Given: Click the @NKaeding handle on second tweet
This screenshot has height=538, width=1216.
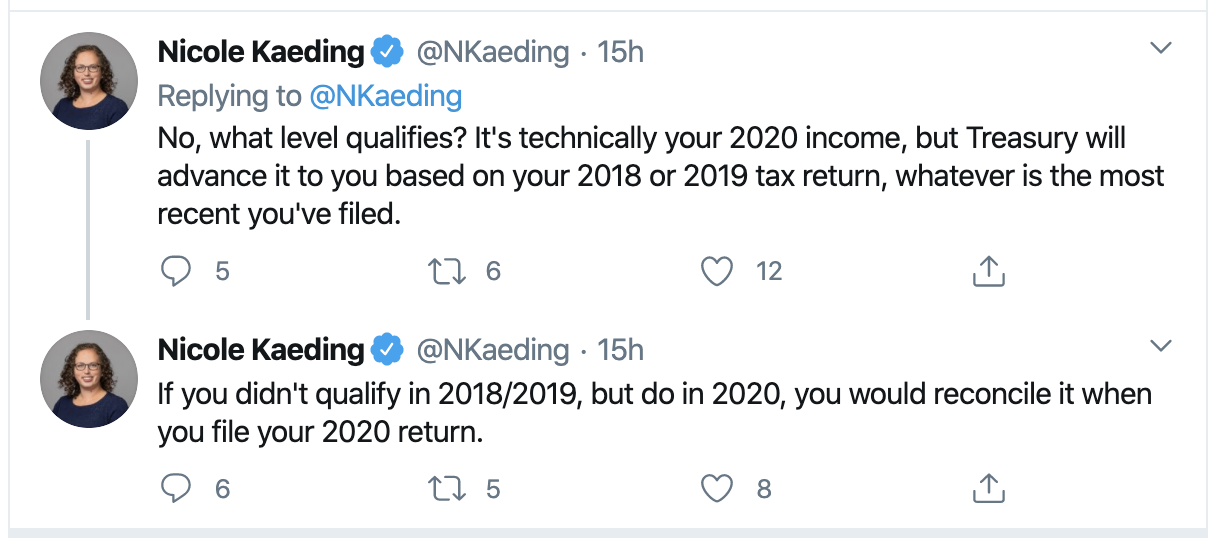Looking at the screenshot, I should [492, 349].
